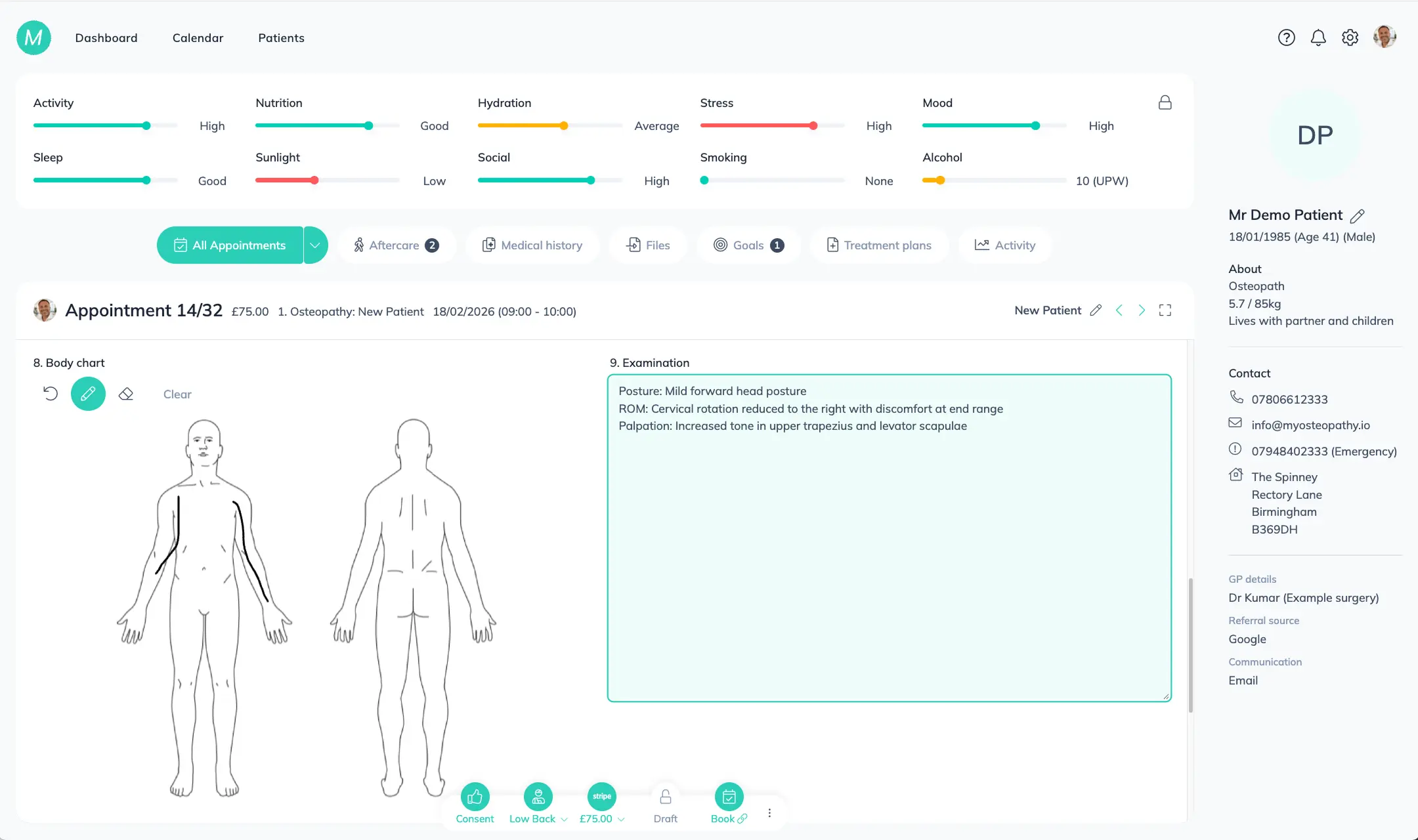Image resolution: width=1418 pixels, height=840 pixels.
Task: Open notifications bell
Action: coord(1318,37)
